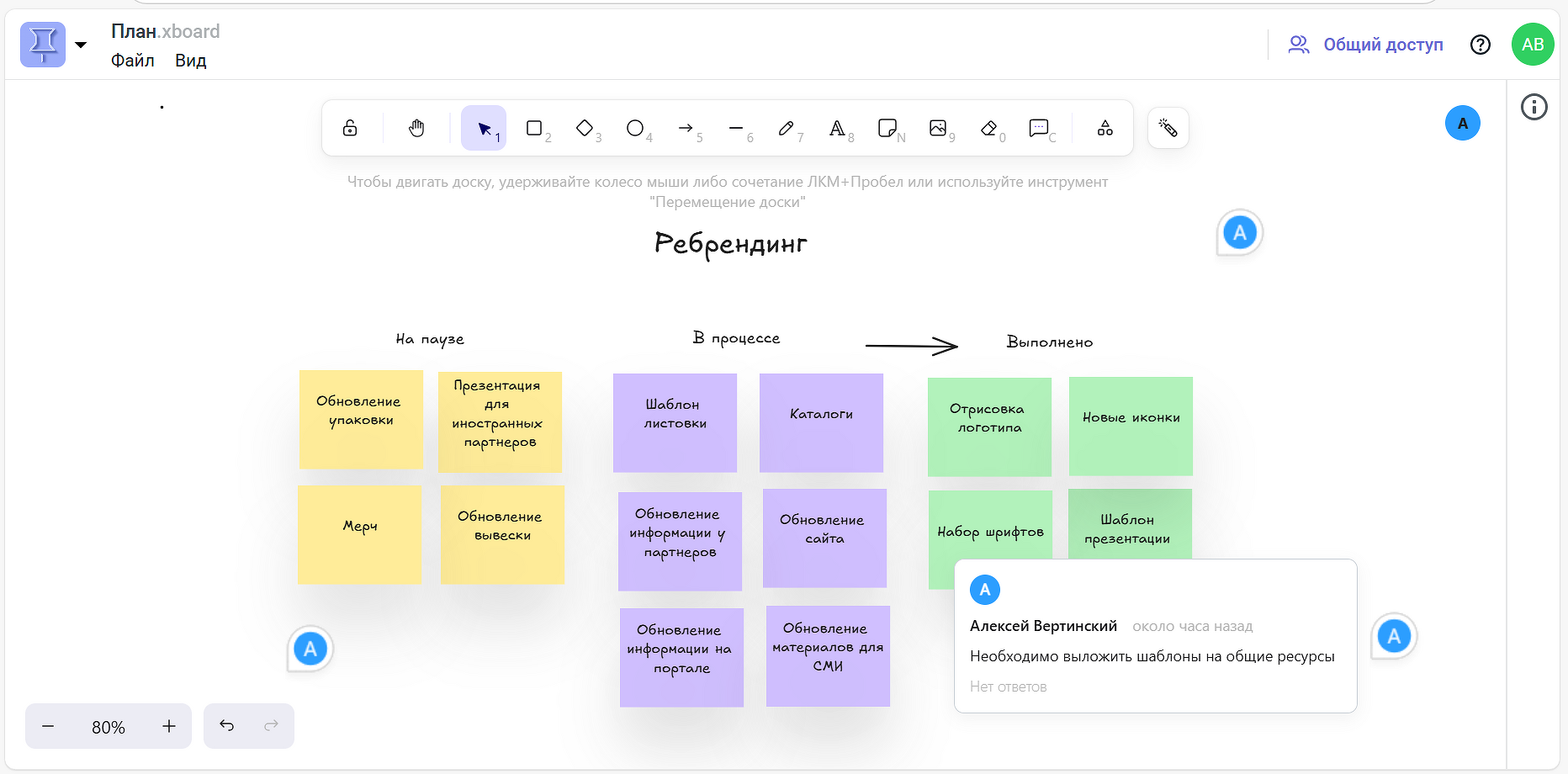The image size is (1568, 774).
Task: Select Обновление информации на портале note
Action: click(x=681, y=657)
